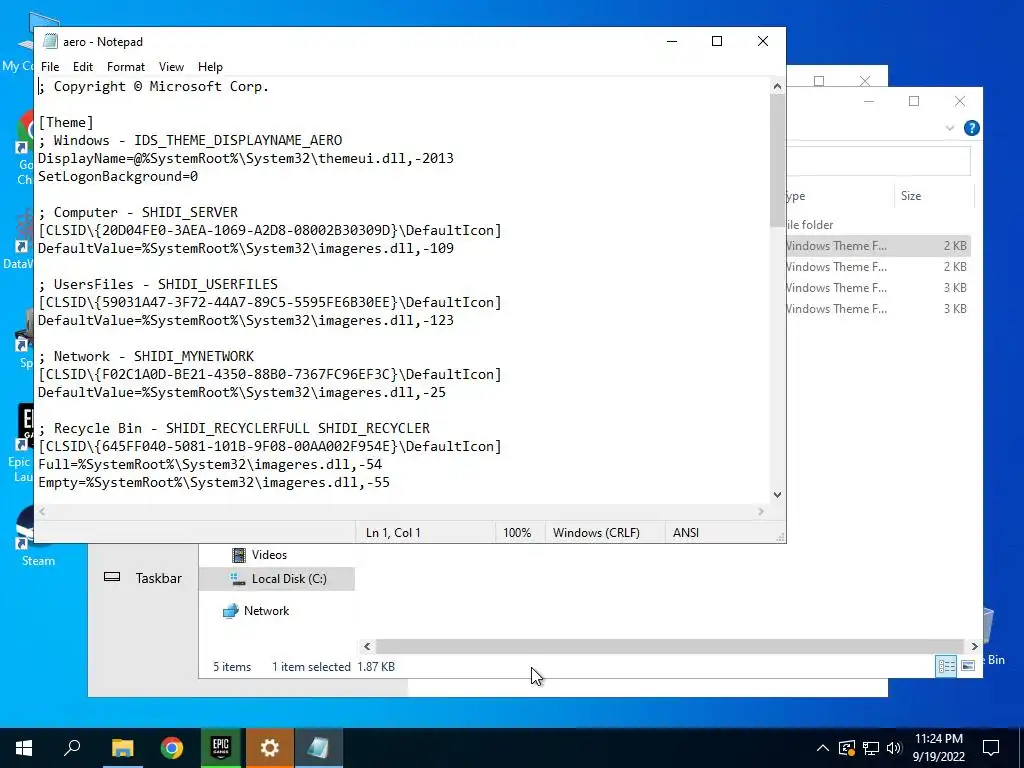This screenshot has width=1024, height=768.
Task: Click the Taskbar settings icon
Action: 112,577
